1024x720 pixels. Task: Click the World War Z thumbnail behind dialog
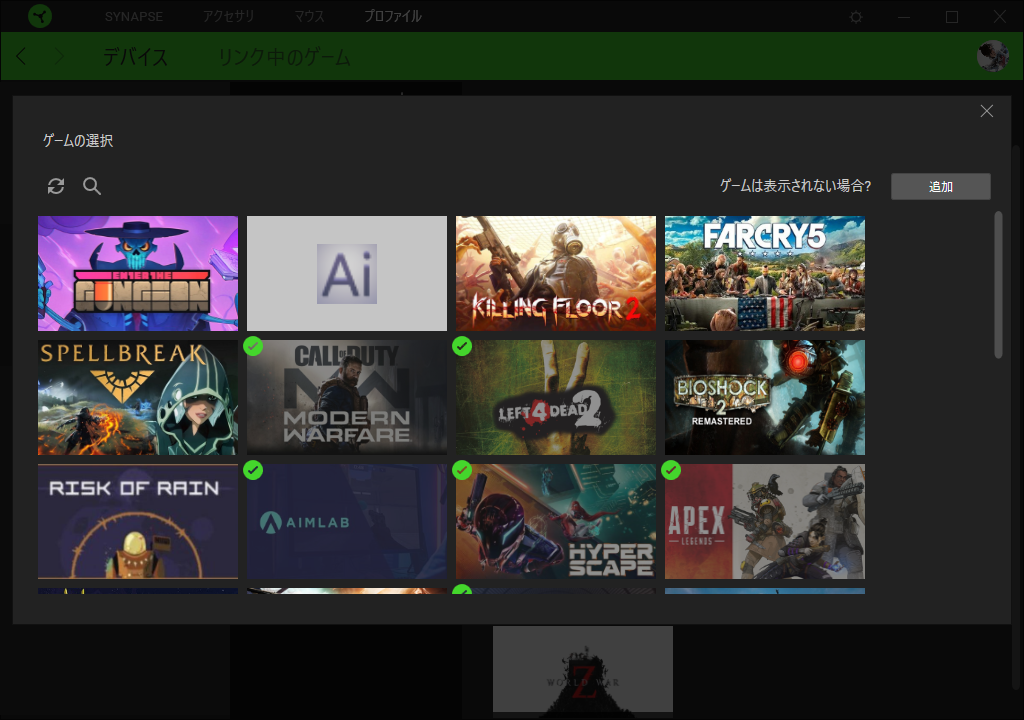pyautogui.click(x=583, y=669)
